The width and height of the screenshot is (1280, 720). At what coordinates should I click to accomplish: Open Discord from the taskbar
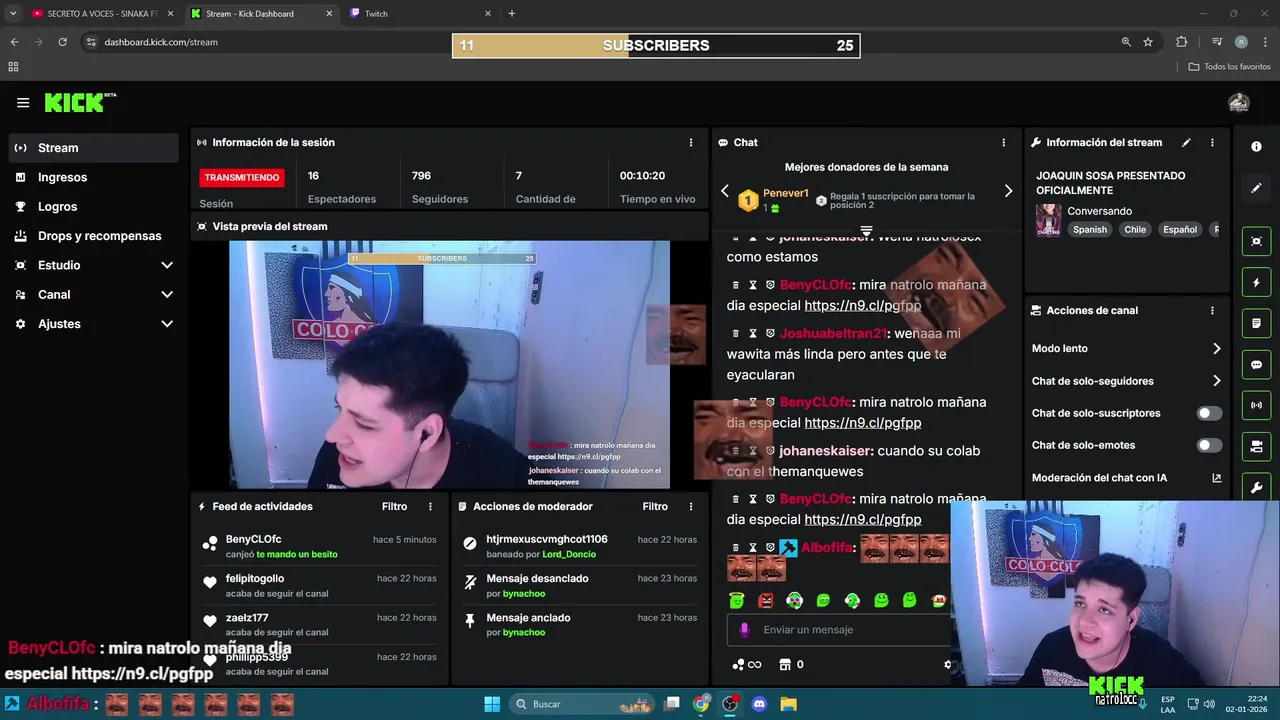[x=759, y=704]
